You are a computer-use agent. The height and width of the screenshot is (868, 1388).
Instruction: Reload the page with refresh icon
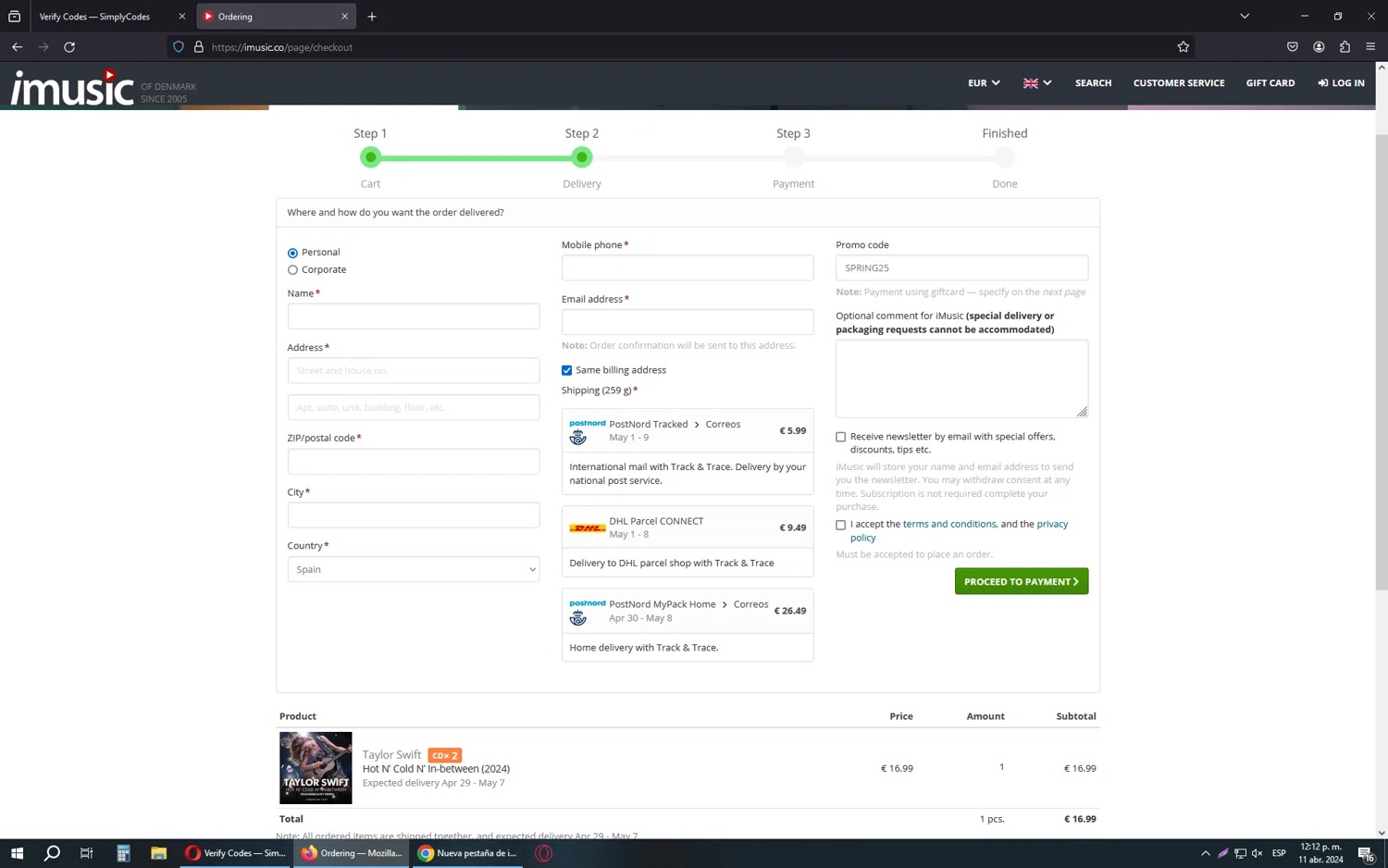point(69,47)
